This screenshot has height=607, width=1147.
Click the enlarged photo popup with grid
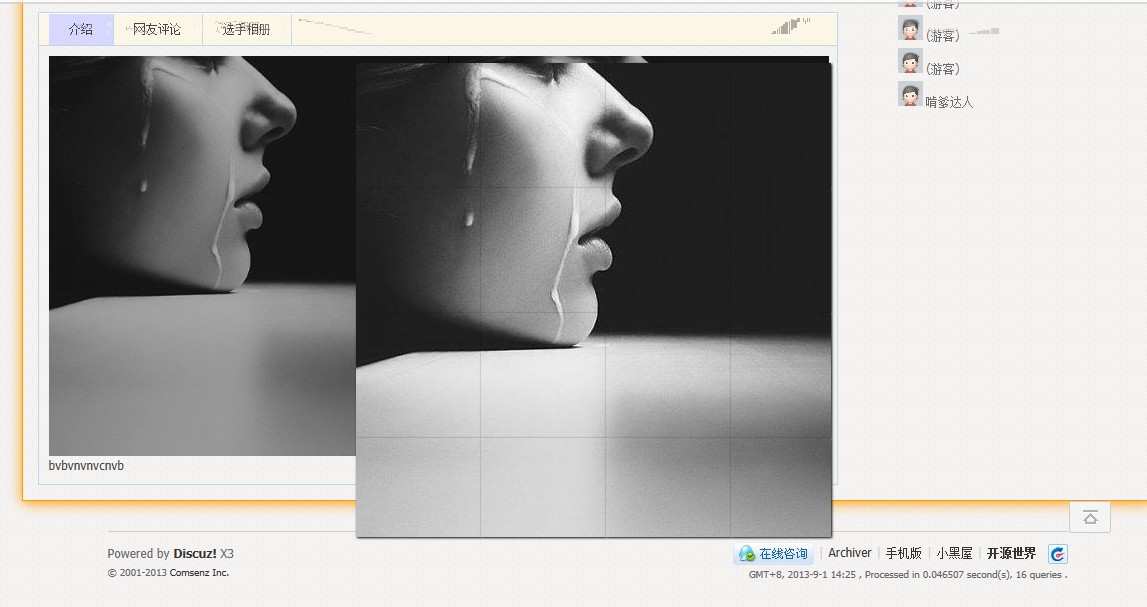[x=593, y=300]
